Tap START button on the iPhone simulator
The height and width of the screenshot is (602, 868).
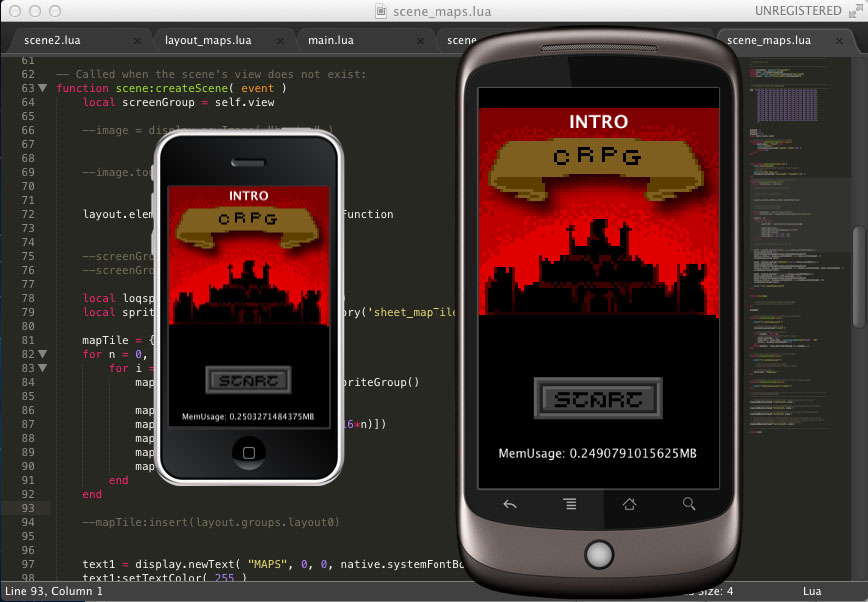(x=248, y=380)
